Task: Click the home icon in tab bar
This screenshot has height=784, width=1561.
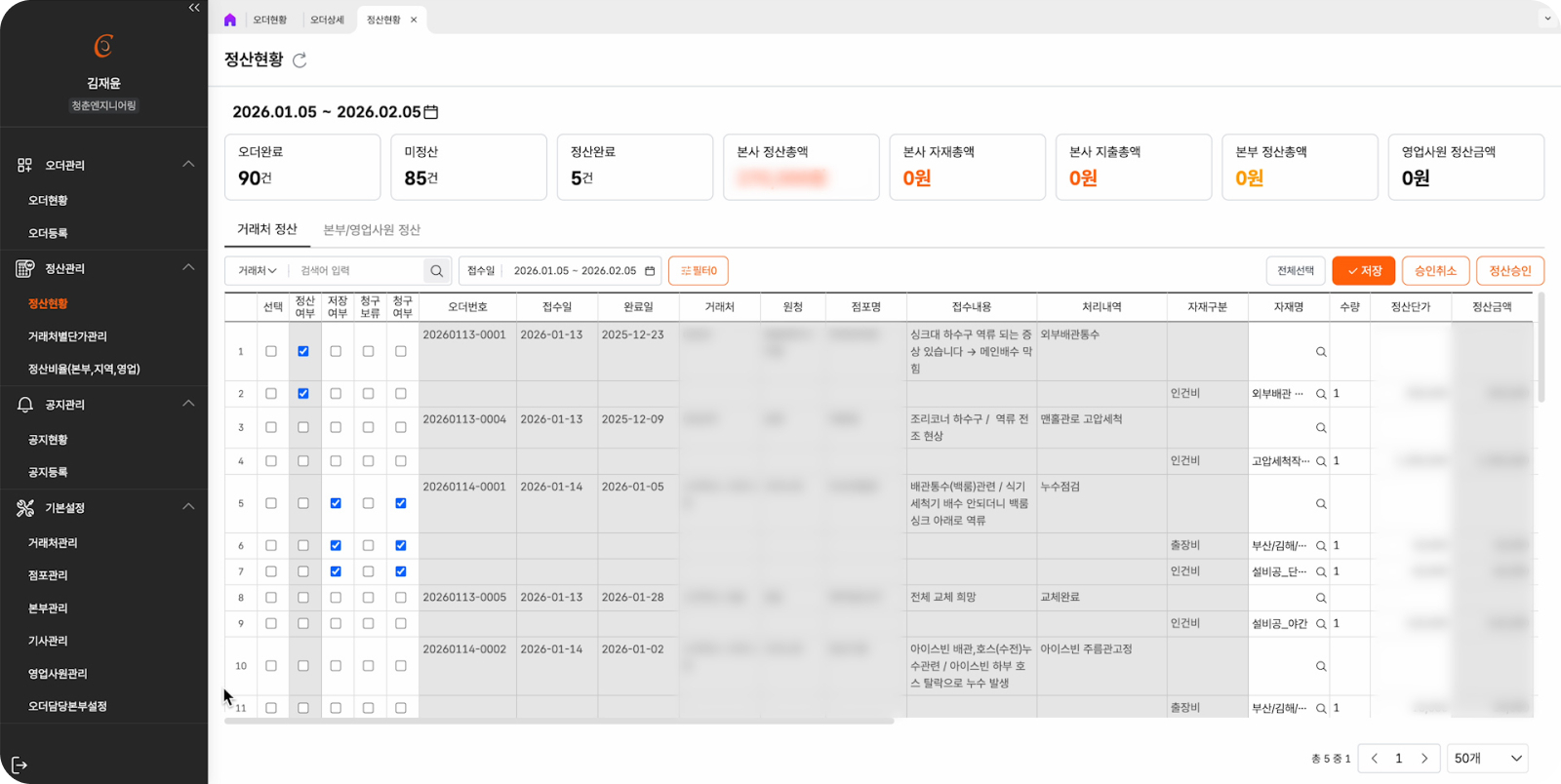Action: (x=230, y=20)
